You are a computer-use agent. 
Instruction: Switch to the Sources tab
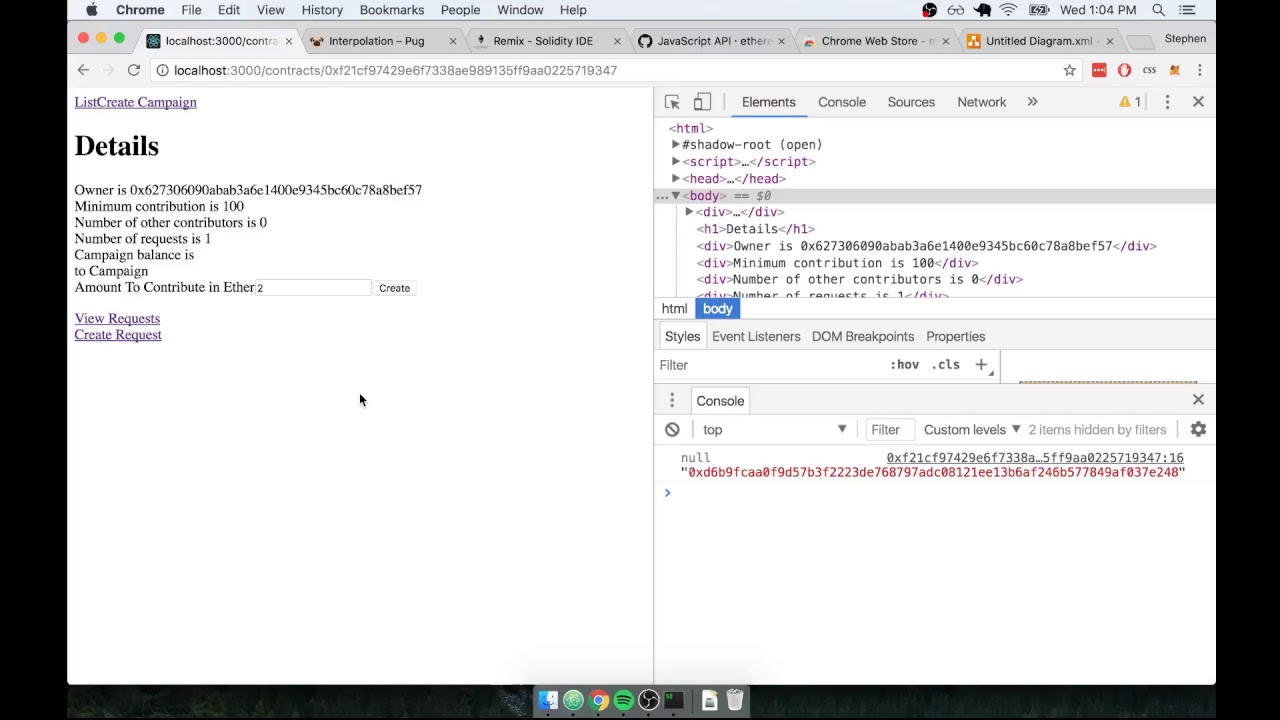pos(911,102)
